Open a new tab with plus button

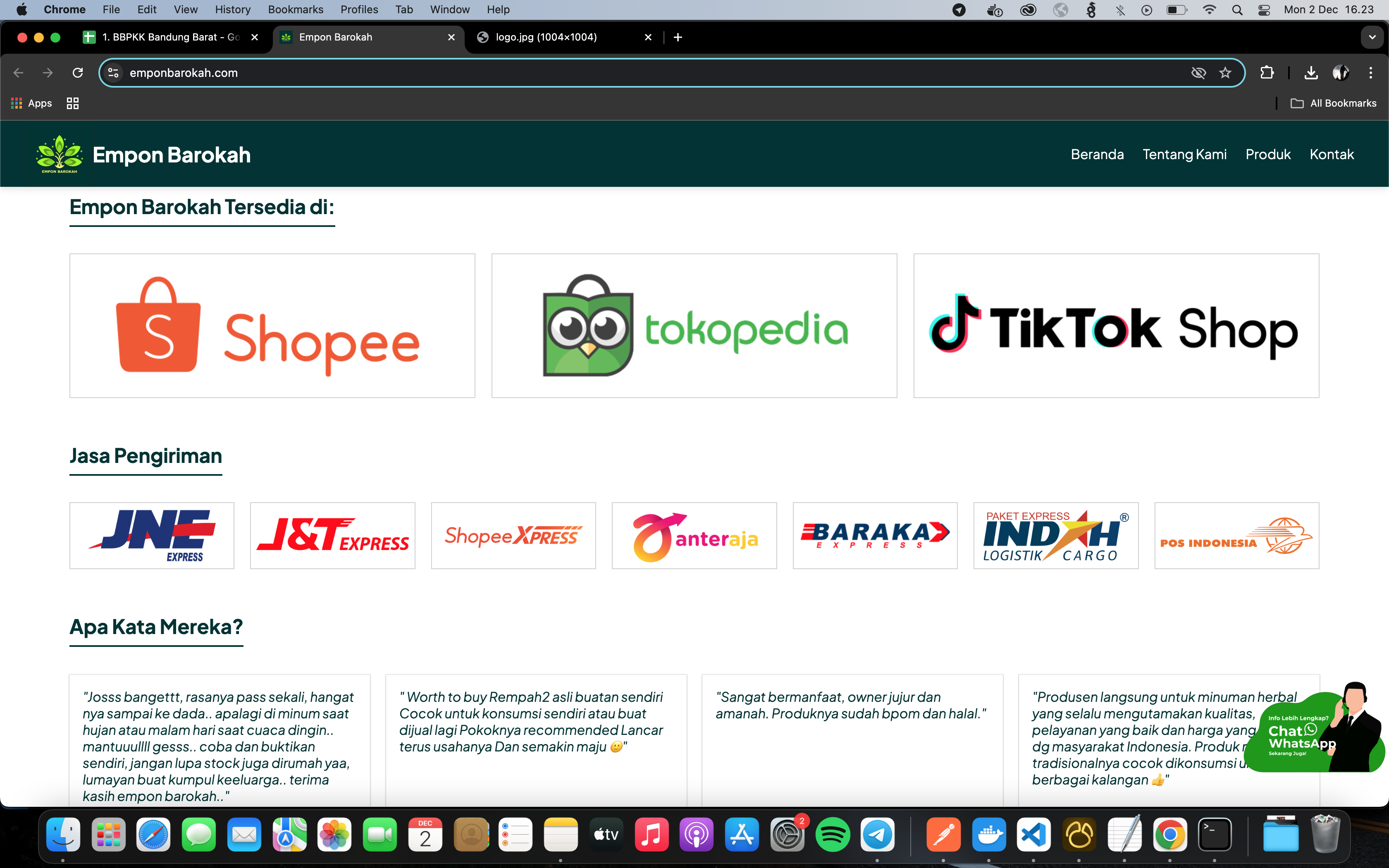(x=678, y=37)
